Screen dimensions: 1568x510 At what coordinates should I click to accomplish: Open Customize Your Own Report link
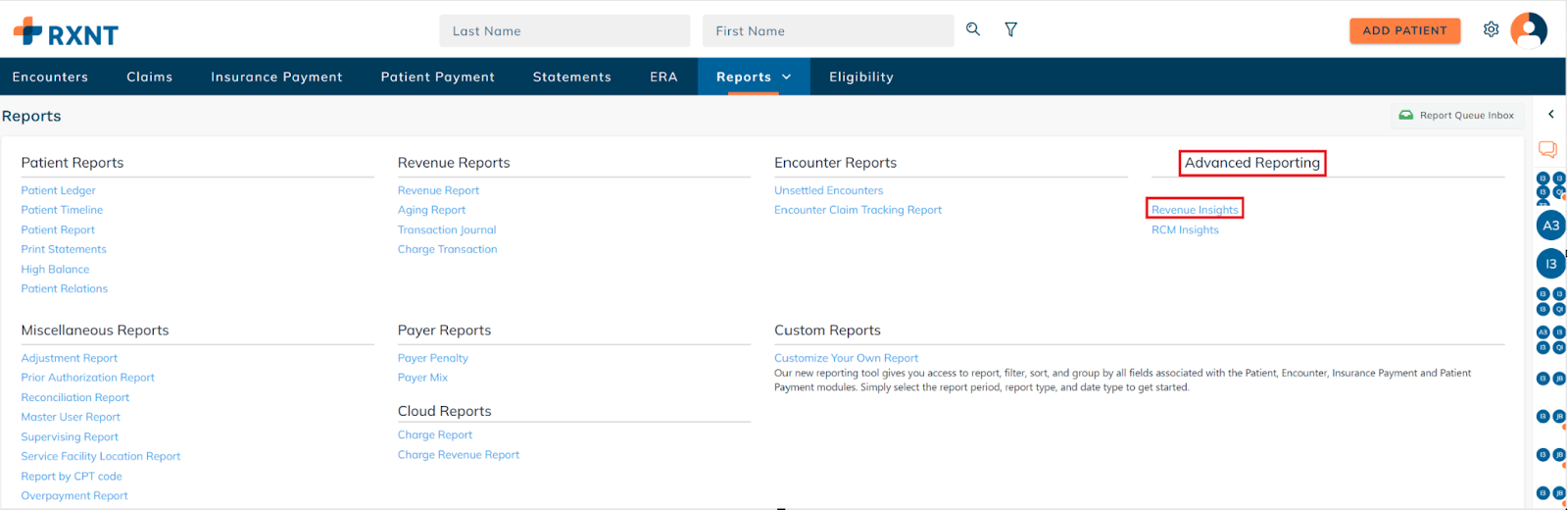(x=846, y=358)
